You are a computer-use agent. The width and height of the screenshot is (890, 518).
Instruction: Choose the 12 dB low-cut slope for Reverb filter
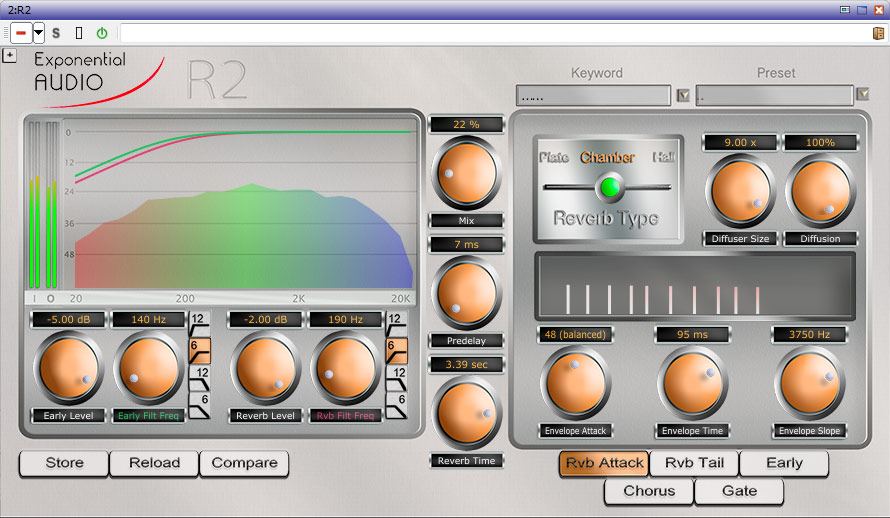(x=396, y=323)
